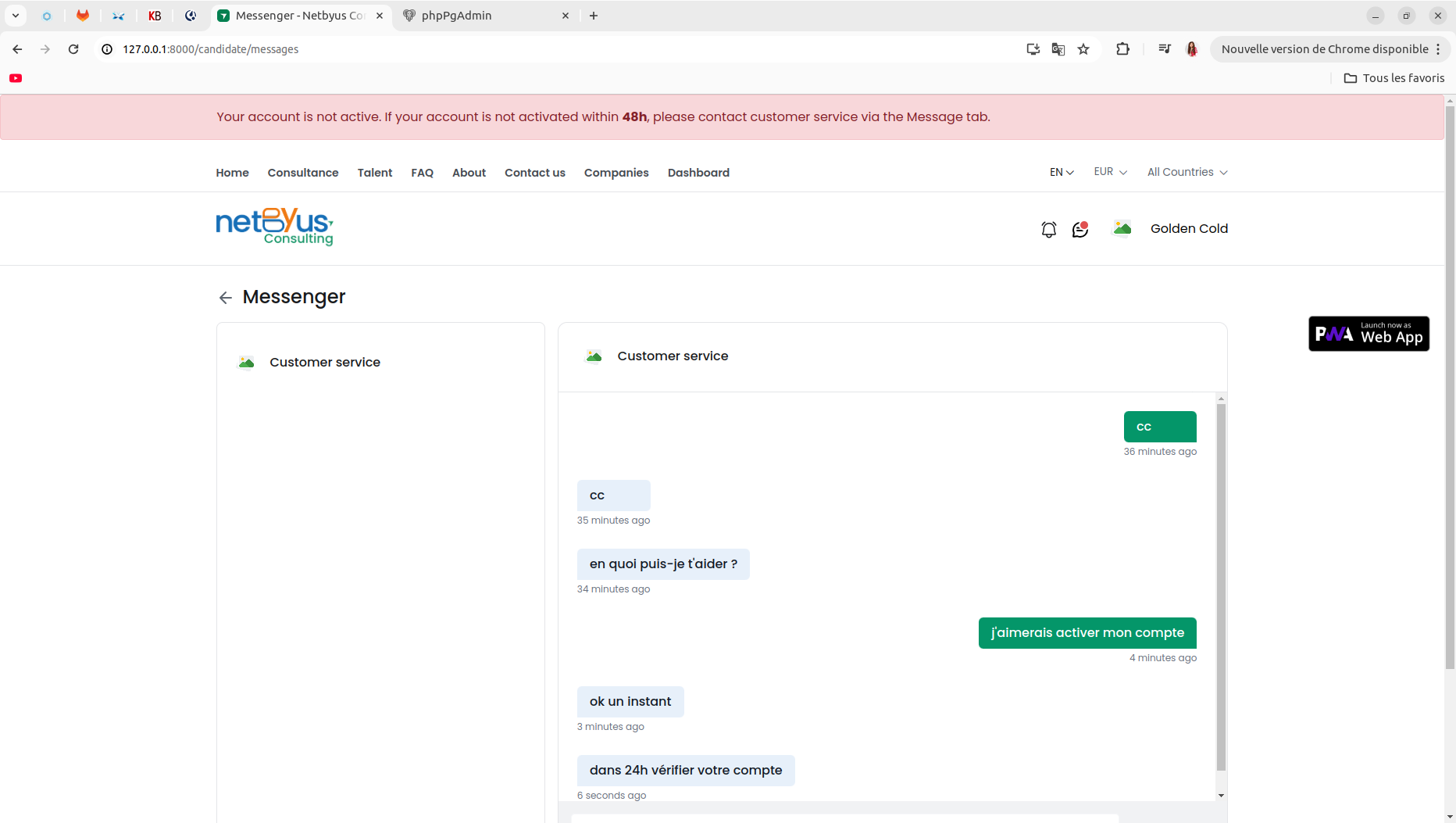Expand the EUR currency dropdown
The width and height of the screenshot is (1456, 823).
coord(1110,172)
